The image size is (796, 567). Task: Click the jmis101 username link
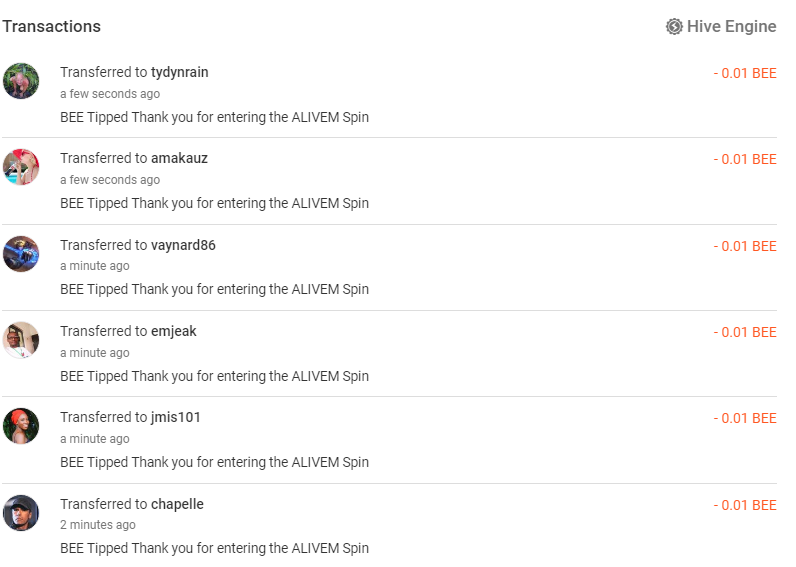176,417
